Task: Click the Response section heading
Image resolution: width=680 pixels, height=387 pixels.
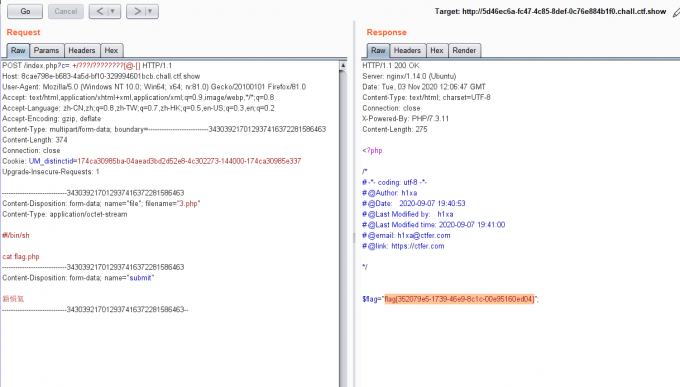Action: pyautogui.click(x=386, y=33)
